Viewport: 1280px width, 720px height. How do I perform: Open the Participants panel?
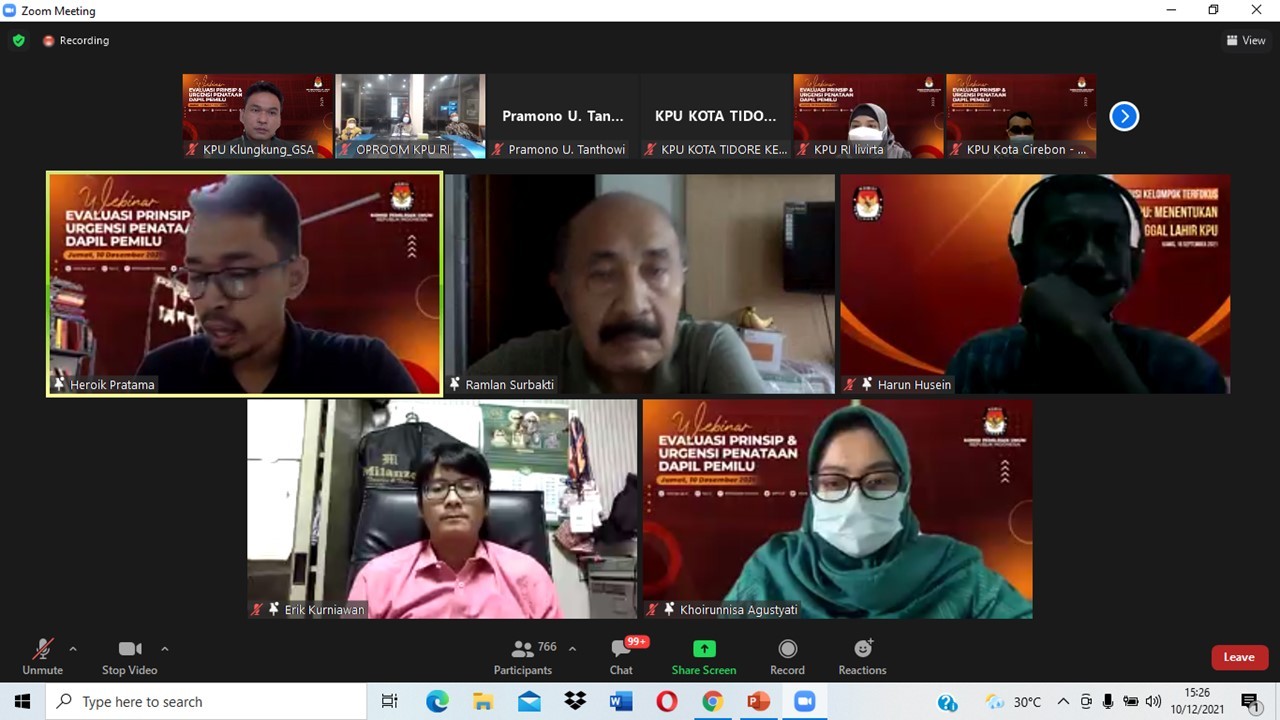tap(522, 657)
